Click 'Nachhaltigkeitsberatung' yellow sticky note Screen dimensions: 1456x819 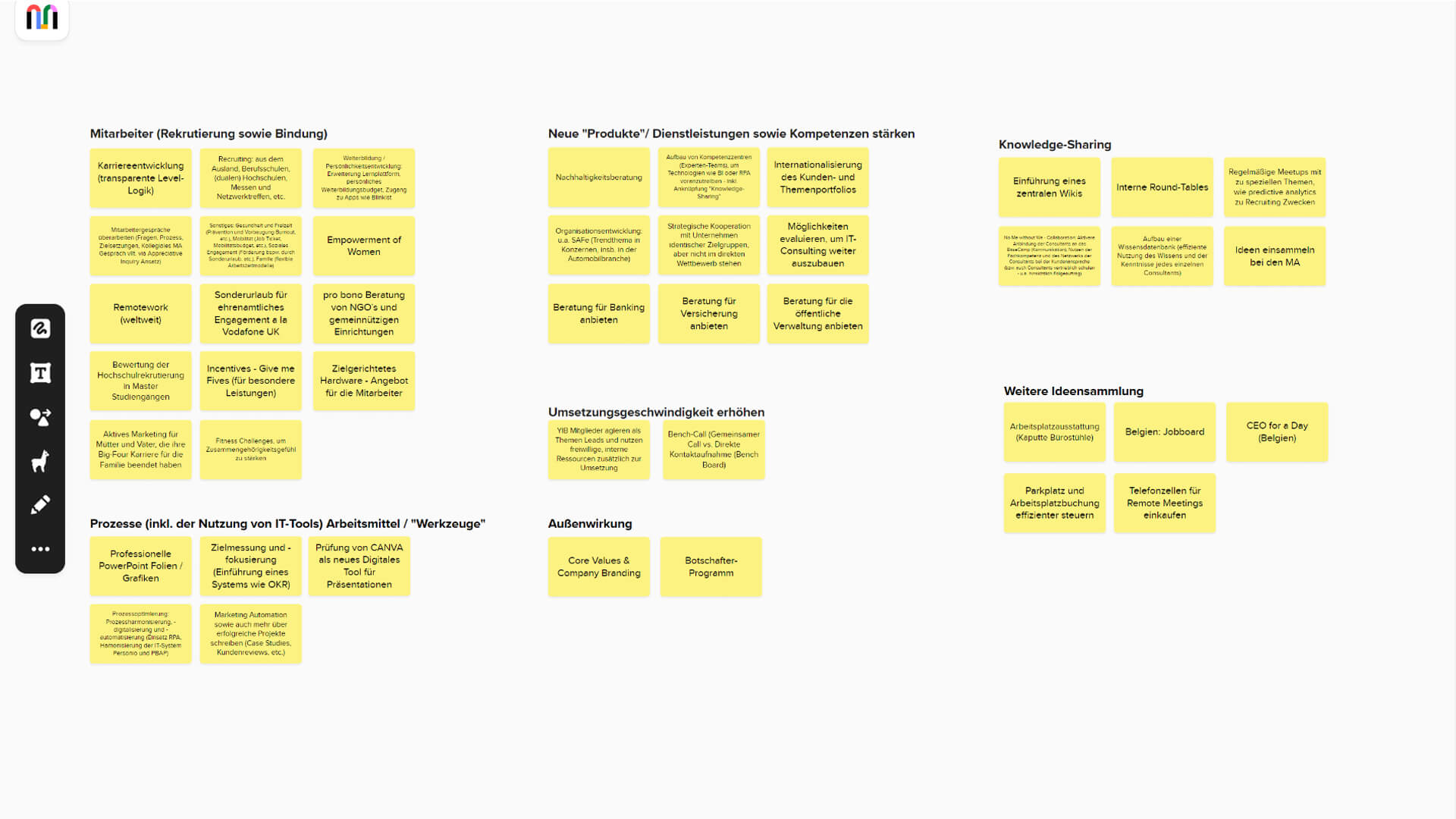point(598,177)
